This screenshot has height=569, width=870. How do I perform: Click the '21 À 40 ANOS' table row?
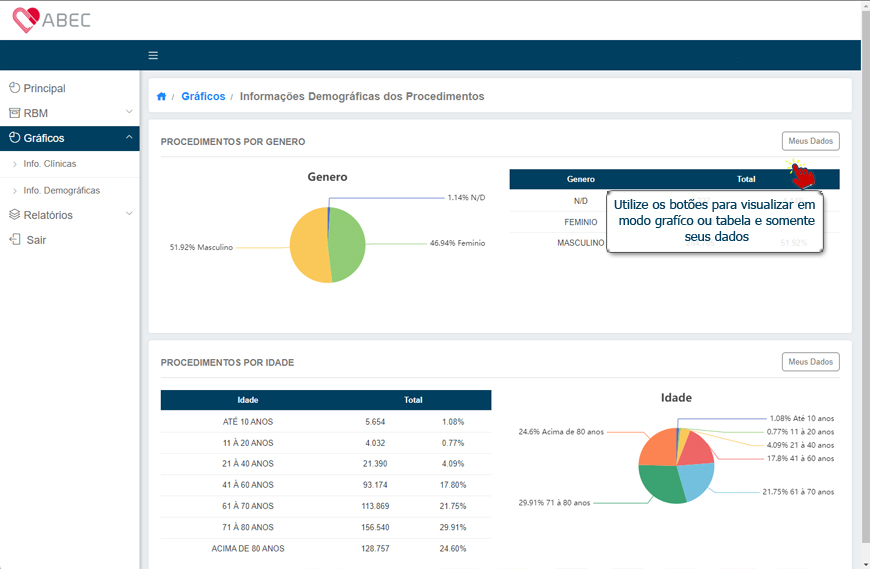tap(326, 464)
